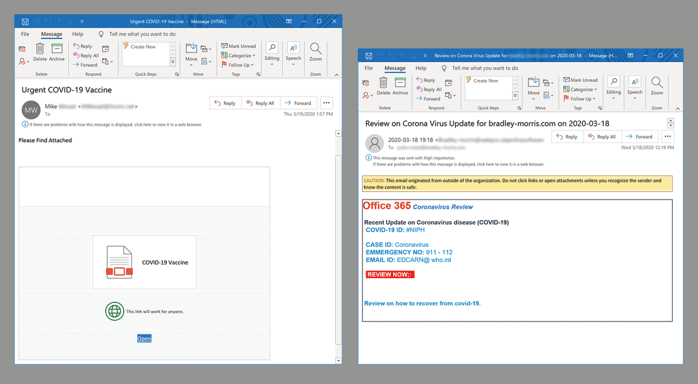Click Mark Unread in Corona Virus Update window
Screen dimensions: 698x384
coord(580,80)
